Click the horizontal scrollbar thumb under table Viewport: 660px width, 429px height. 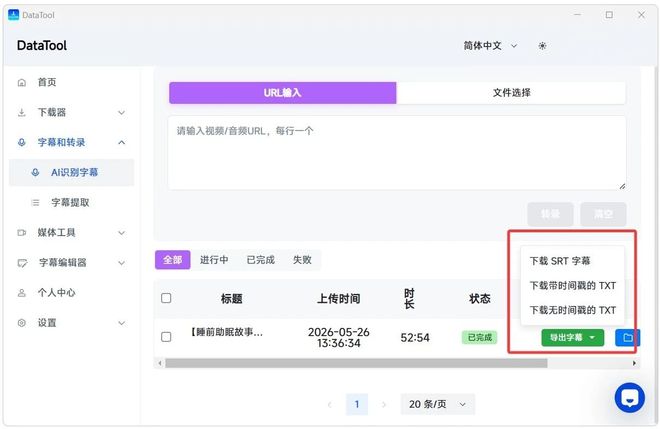pos(356,363)
